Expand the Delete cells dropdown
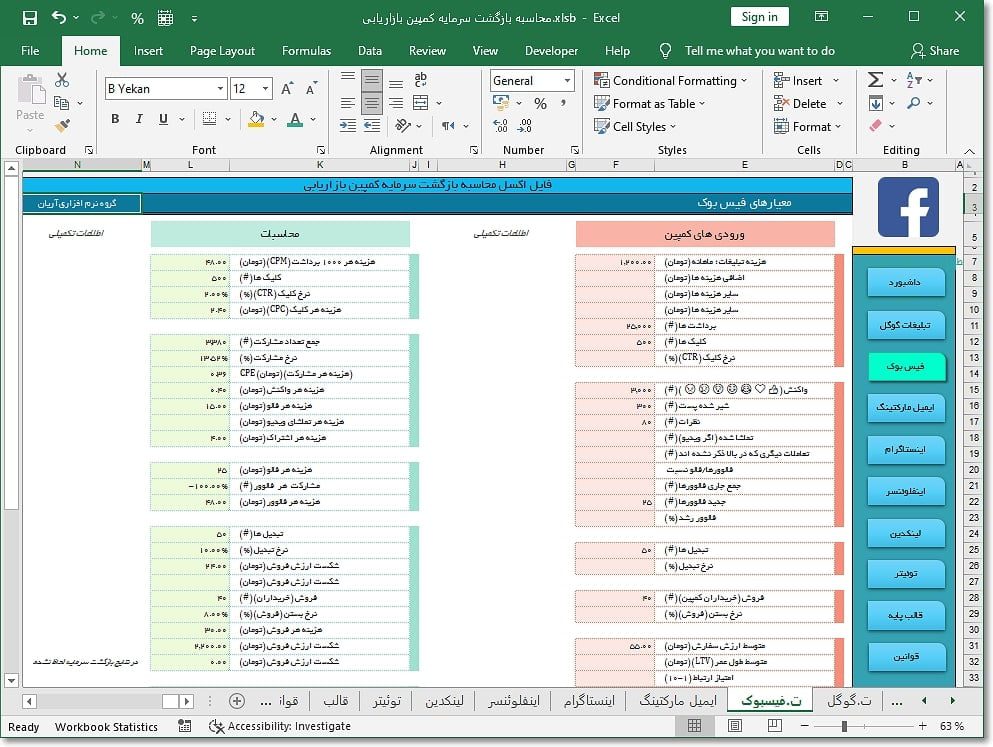This screenshot has width=993, height=747. point(840,103)
